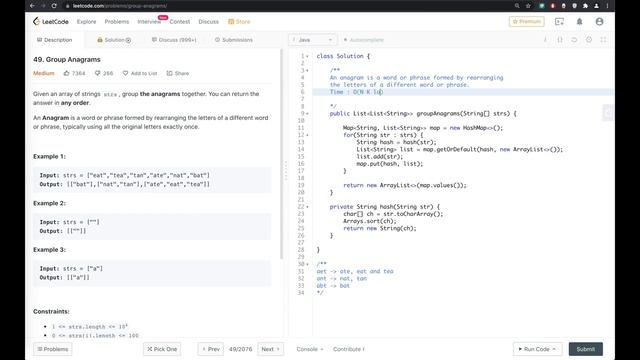Click the editor info icon
The height and width of the screenshot is (360, 640).
[545, 40]
